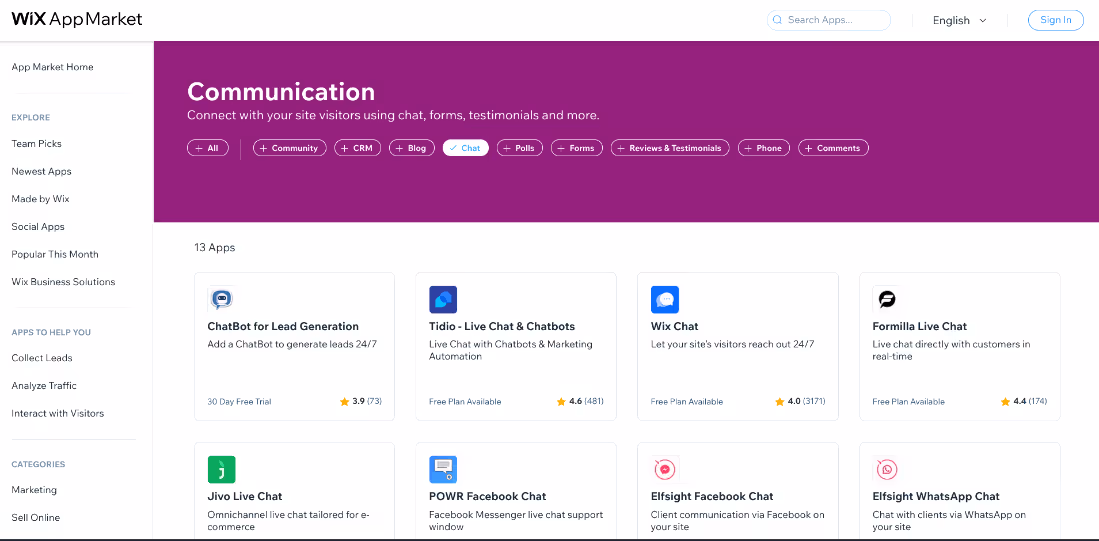The image size is (1099, 541).
Task: Open the Tidio - Live Chat & Chatbots title
Action: tap(502, 326)
